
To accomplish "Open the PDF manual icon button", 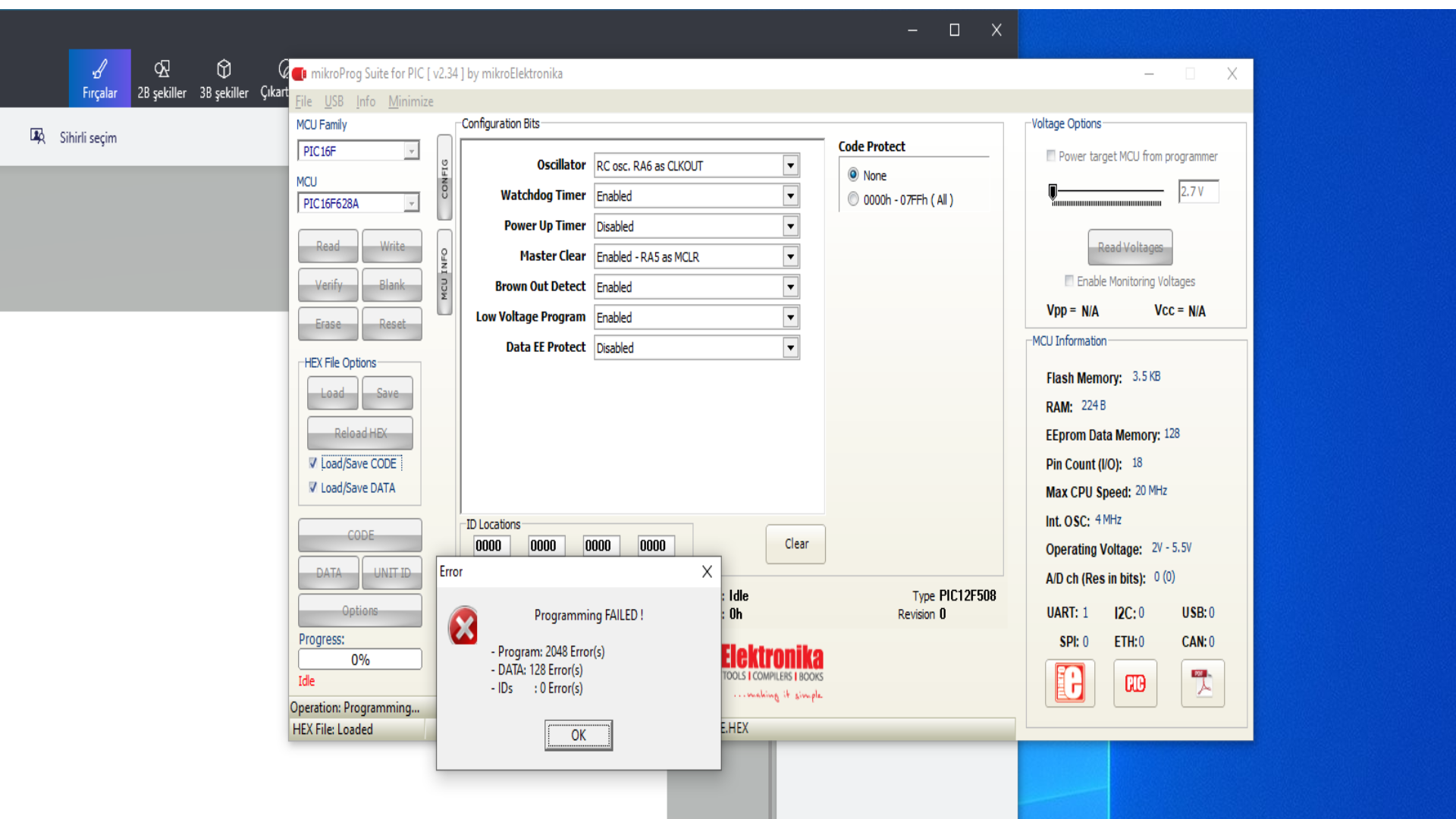I will 1203,683.
